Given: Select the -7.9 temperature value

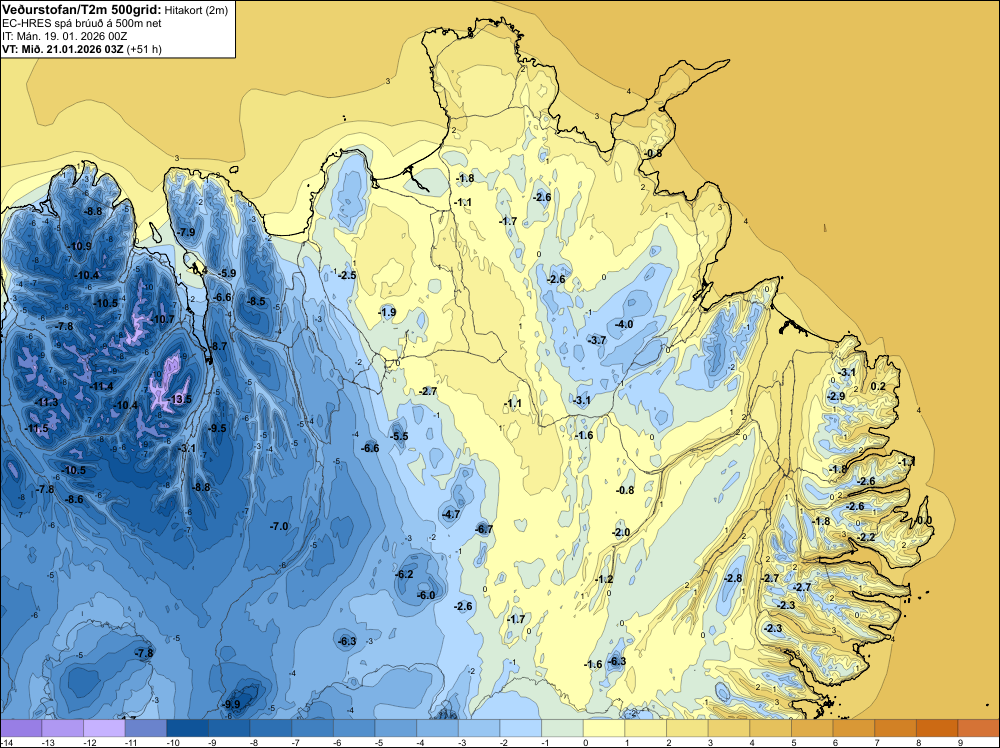Looking at the screenshot, I should 187,232.
